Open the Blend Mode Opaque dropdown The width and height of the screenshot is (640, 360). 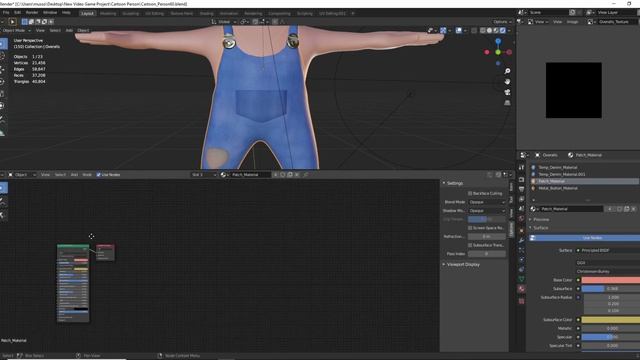487,202
